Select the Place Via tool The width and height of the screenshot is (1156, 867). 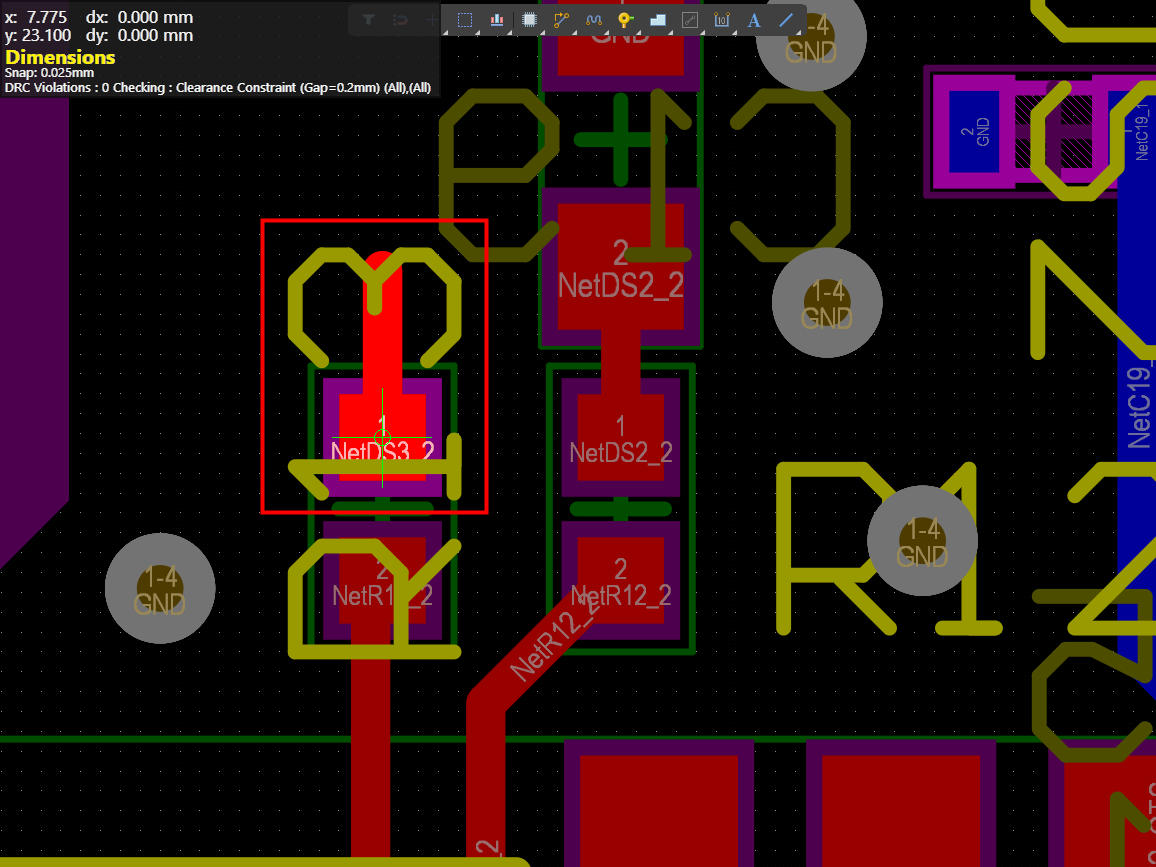tap(625, 20)
